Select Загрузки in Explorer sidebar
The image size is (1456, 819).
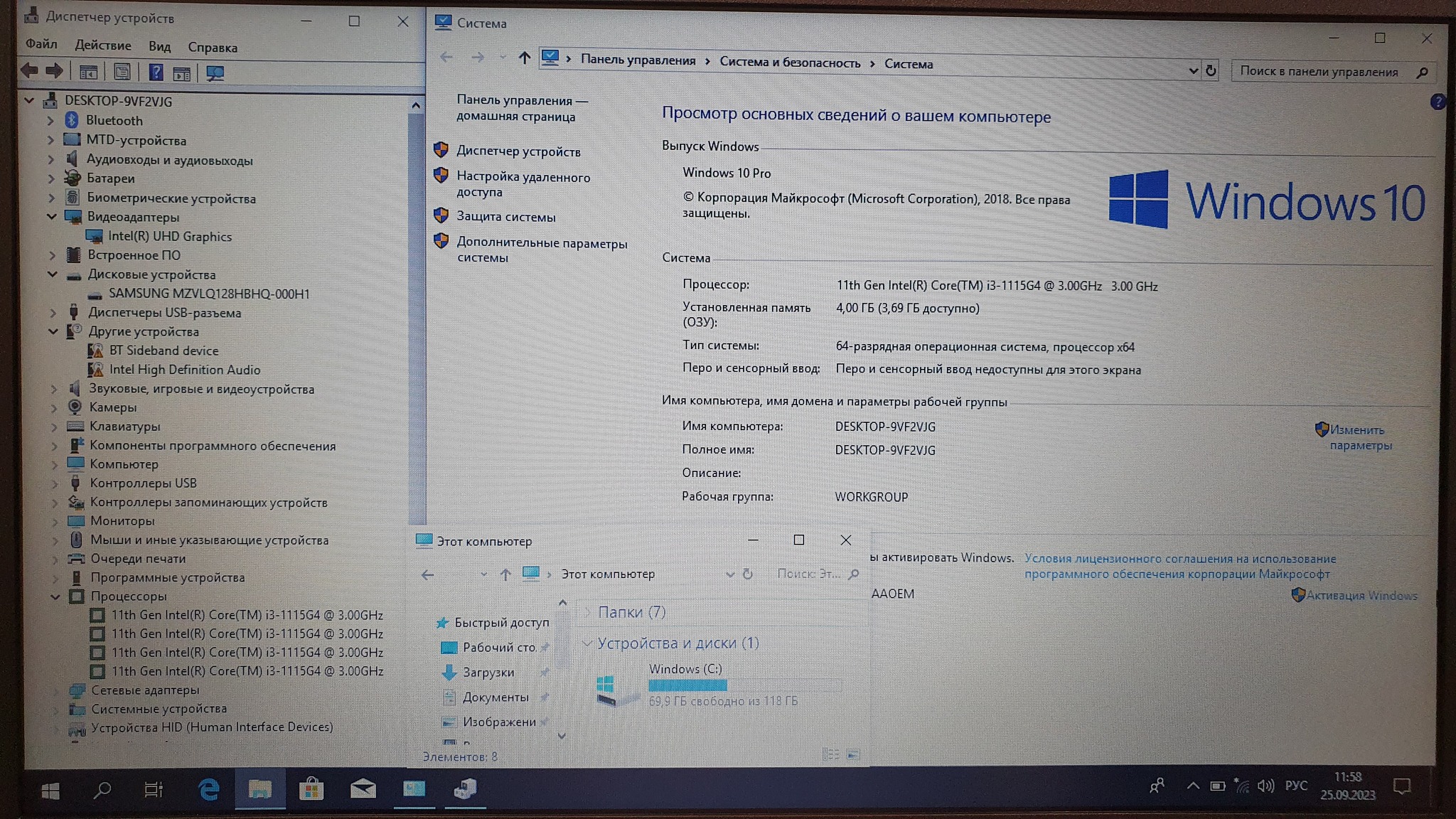tap(488, 673)
